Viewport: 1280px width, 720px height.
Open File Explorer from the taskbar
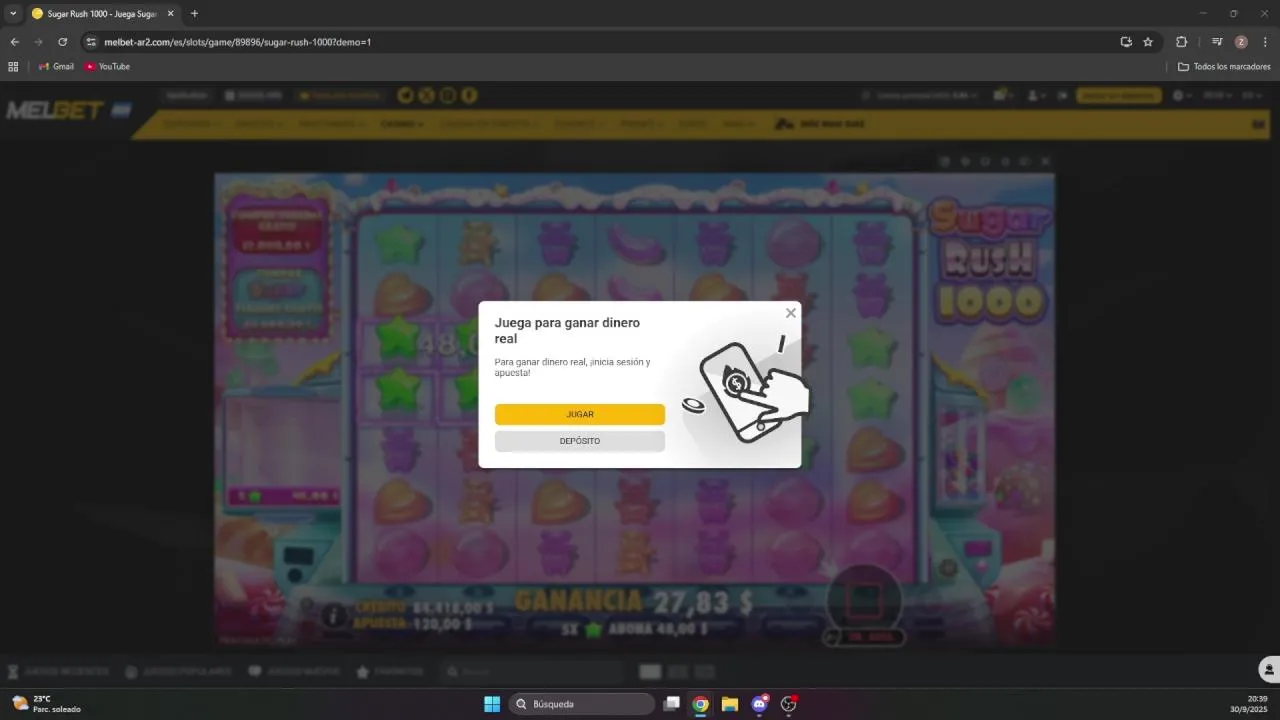[730, 704]
